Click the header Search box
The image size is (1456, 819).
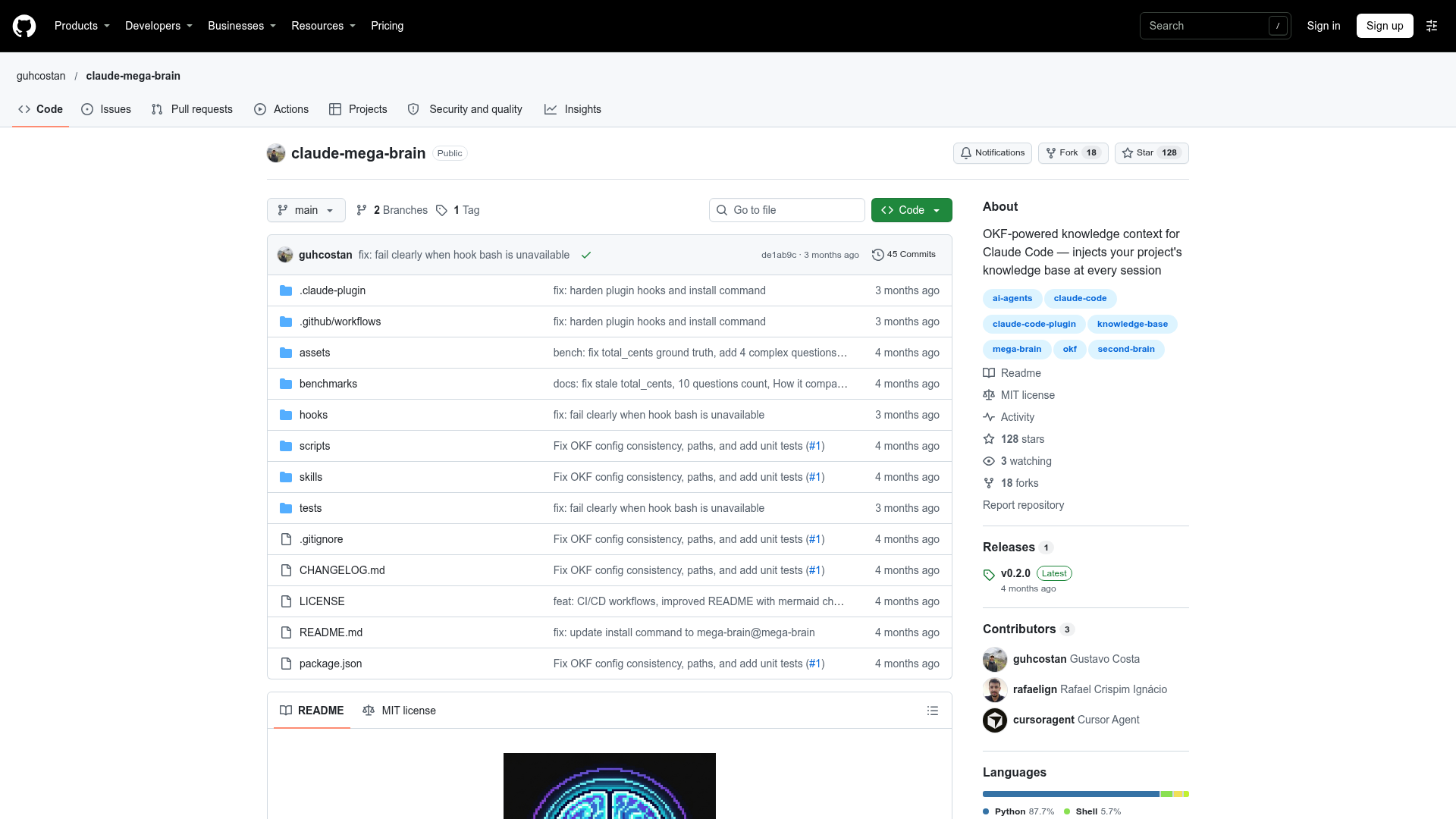click(1215, 26)
